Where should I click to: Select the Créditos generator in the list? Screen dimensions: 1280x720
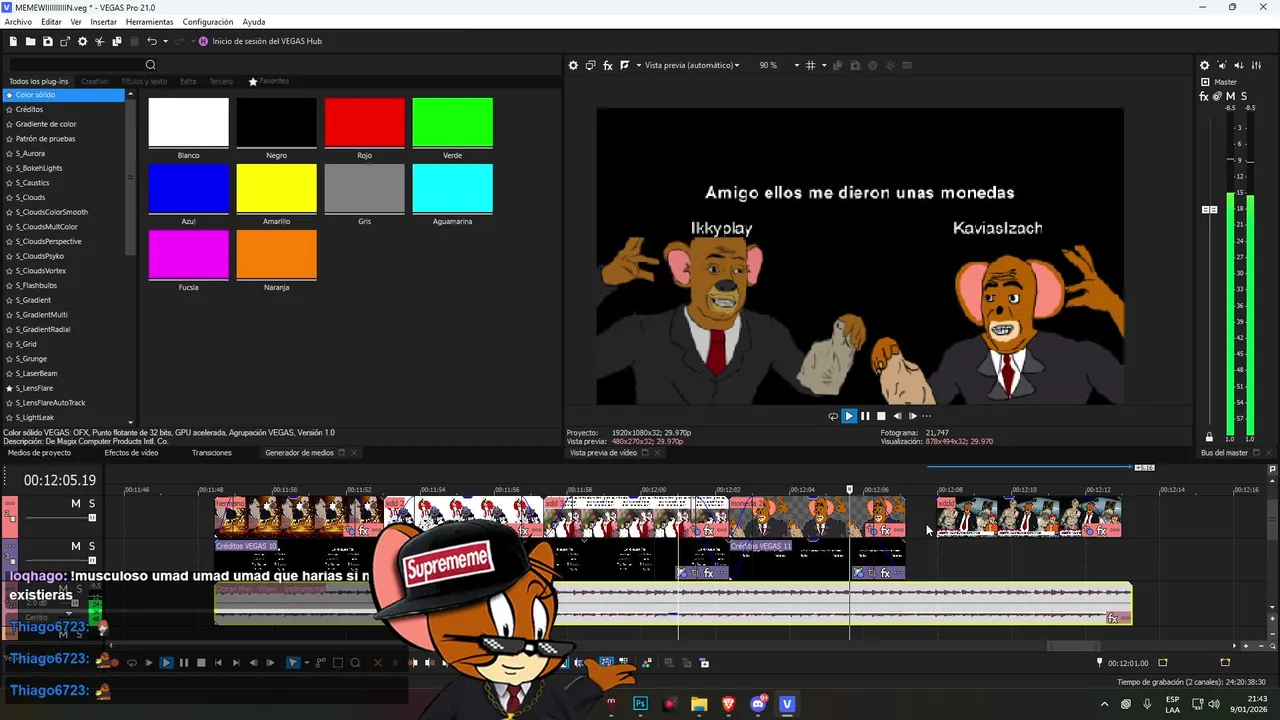point(29,110)
